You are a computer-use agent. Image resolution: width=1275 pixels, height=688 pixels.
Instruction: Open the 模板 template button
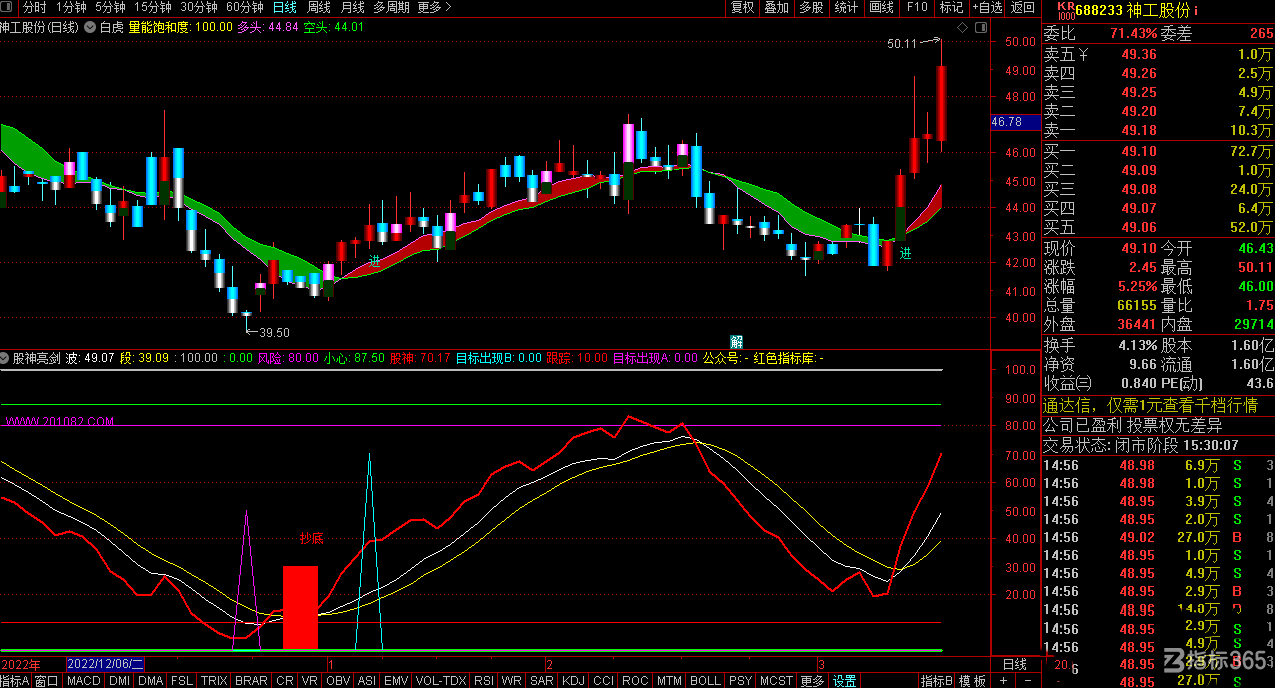pos(972,681)
